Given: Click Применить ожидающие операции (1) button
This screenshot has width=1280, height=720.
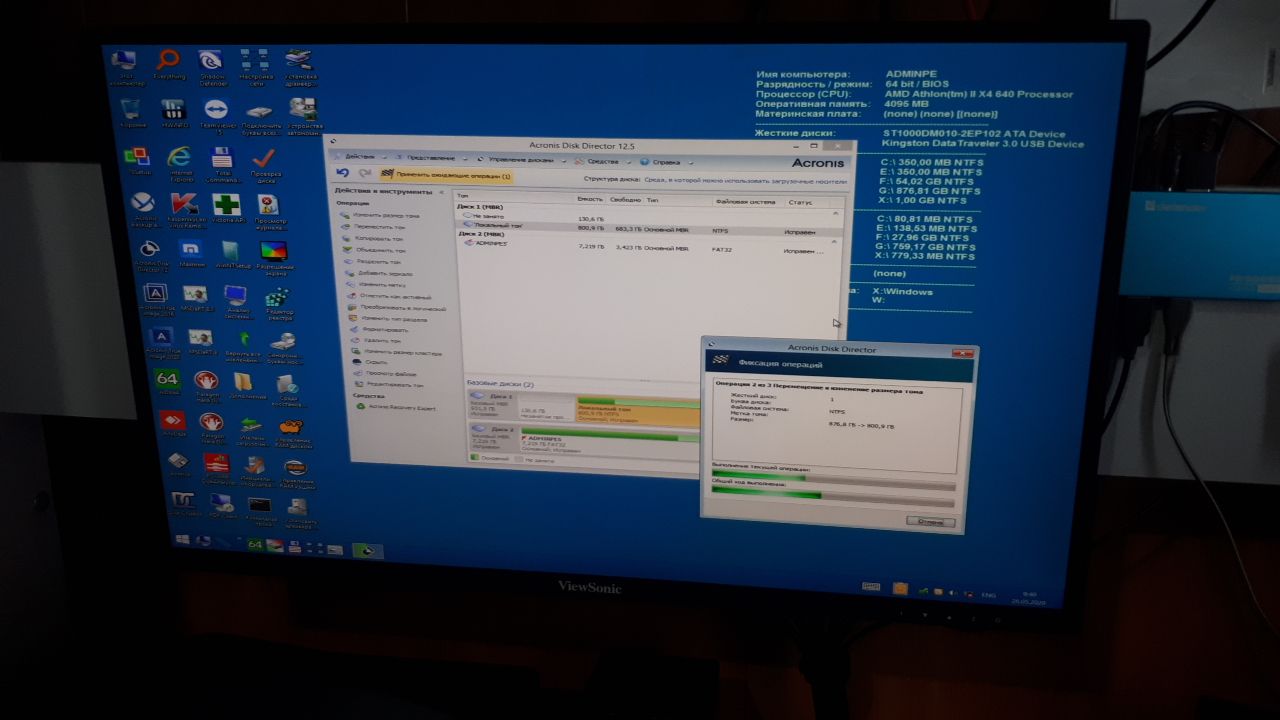Looking at the screenshot, I should point(447,176).
